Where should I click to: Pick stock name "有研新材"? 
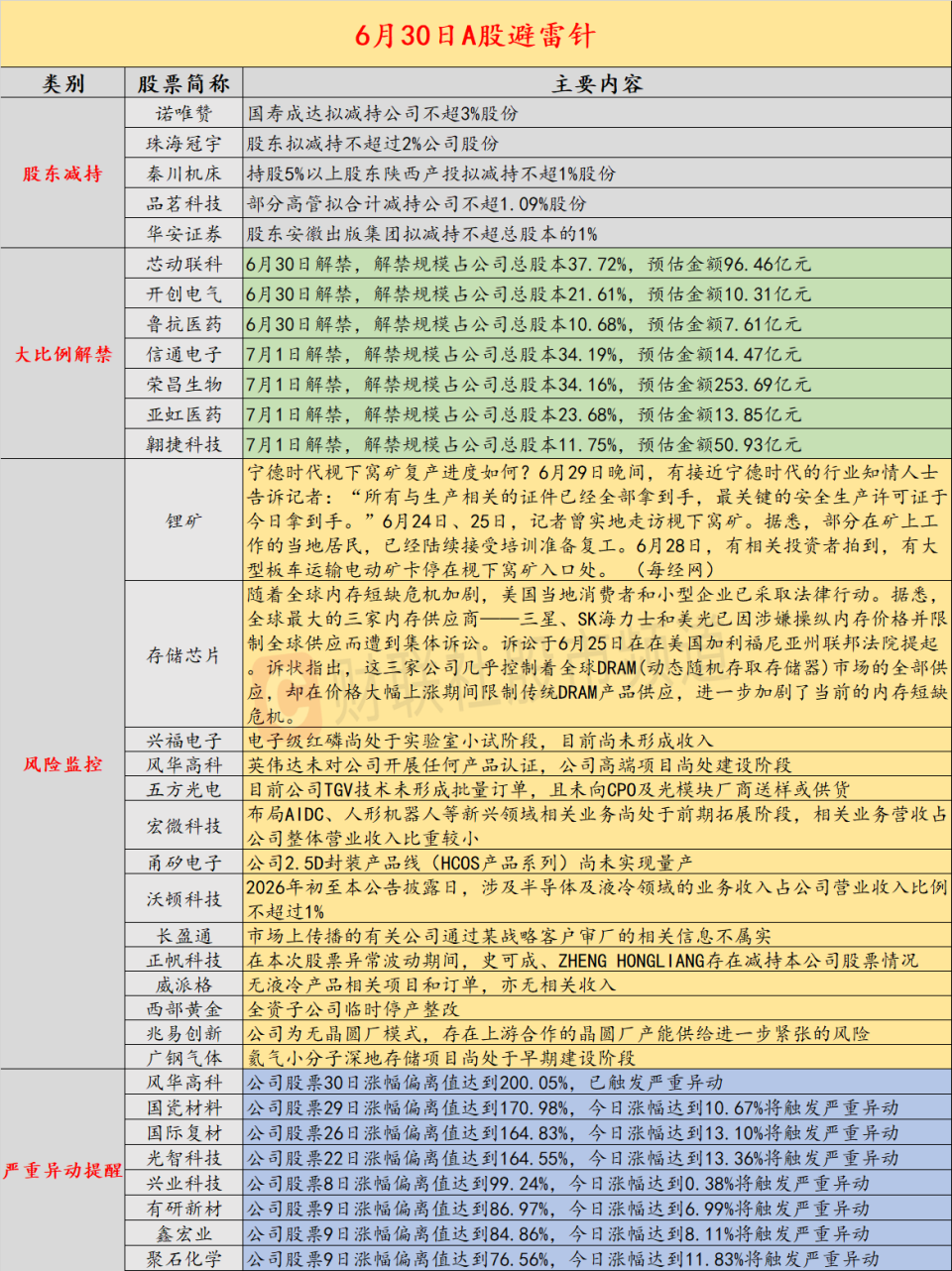coord(184,1209)
